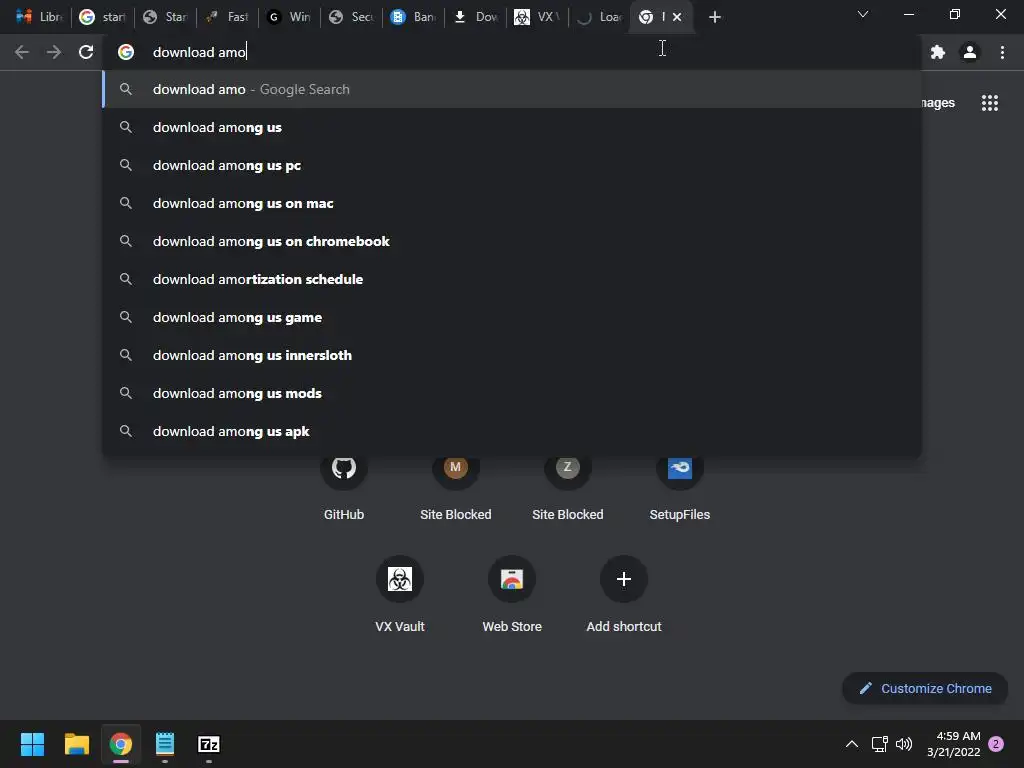
Task: Open the Site Blocked shortcut with Z icon
Action: [x=568, y=485]
